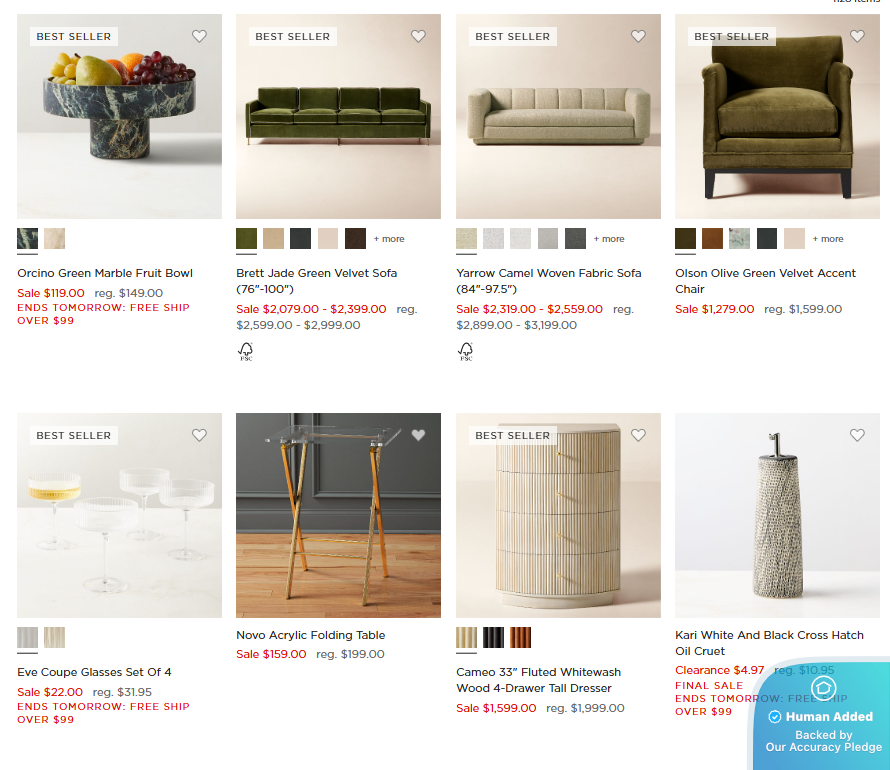This screenshot has width=890, height=770.
Task: Save Yarrow Camel Sofa to favorites
Action: click(x=638, y=36)
